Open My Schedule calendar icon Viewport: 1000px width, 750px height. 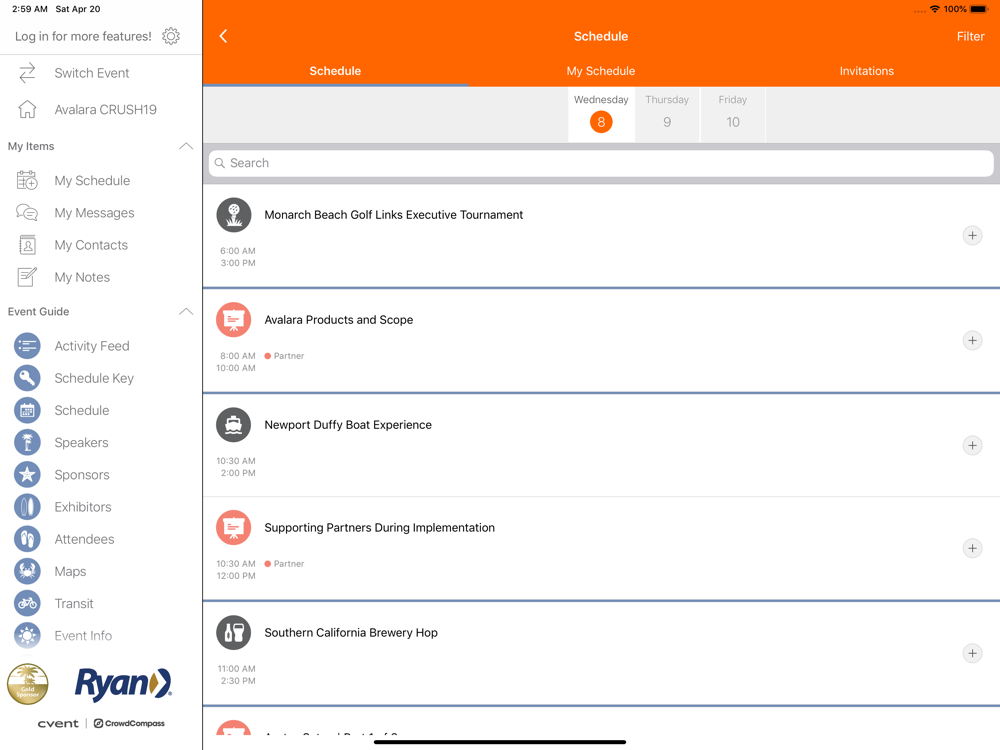pyautogui.click(x=27, y=180)
